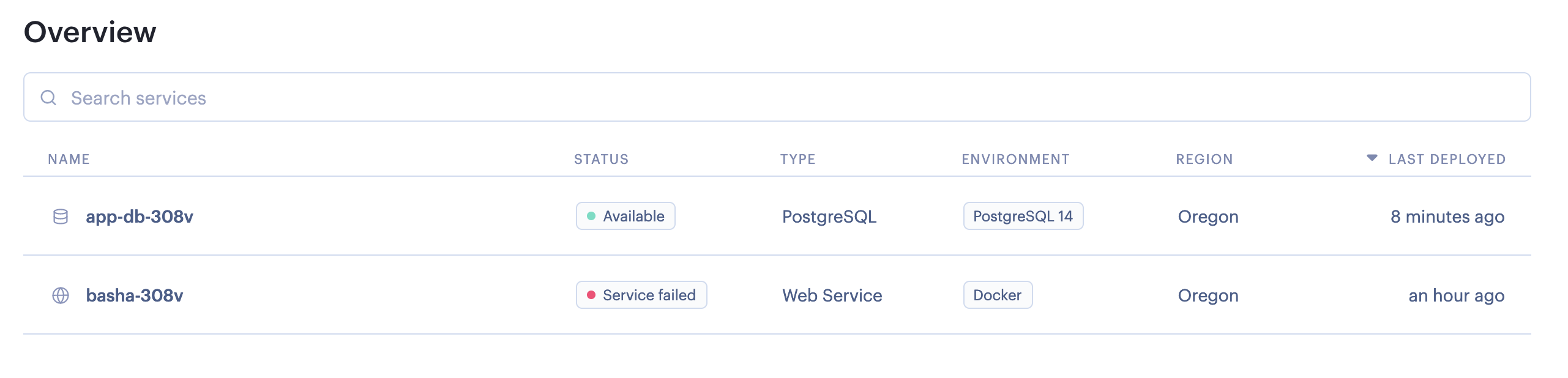Click the Region column header
The image size is (1568, 378).
coord(1204,159)
